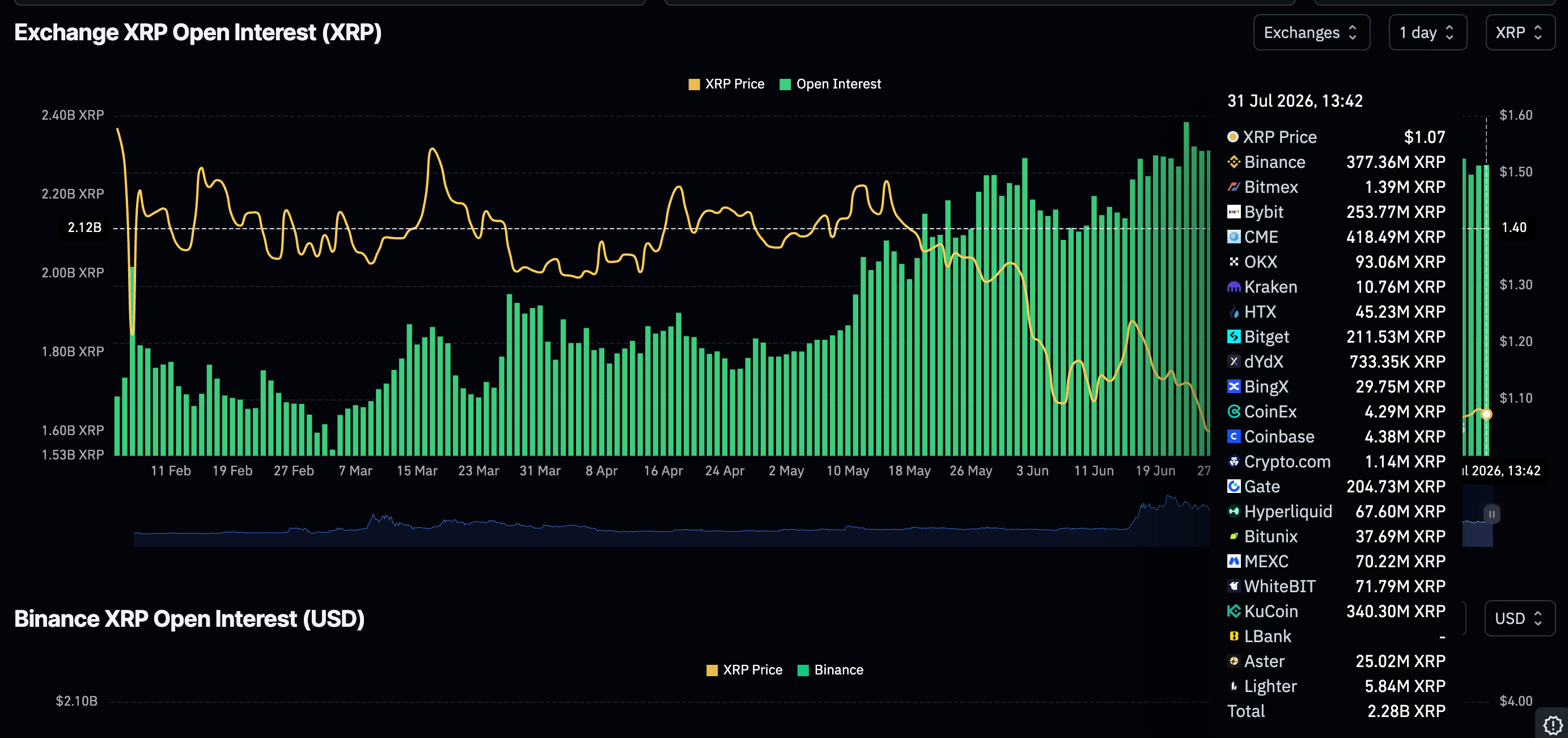The width and height of the screenshot is (1568, 738).
Task: Open the USD unit dropdown
Action: click(x=1519, y=618)
